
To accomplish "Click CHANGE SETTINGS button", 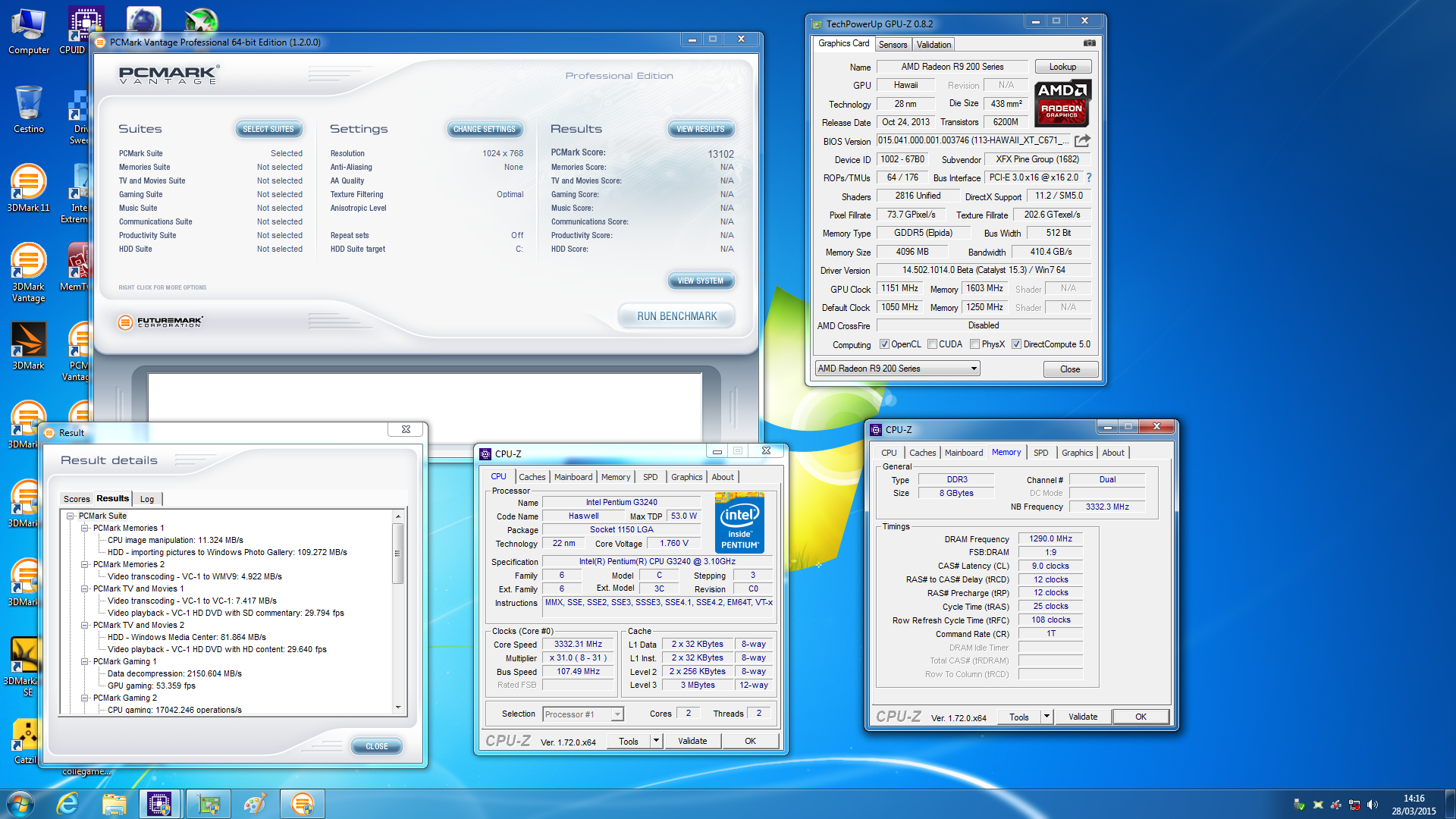I will point(484,129).
